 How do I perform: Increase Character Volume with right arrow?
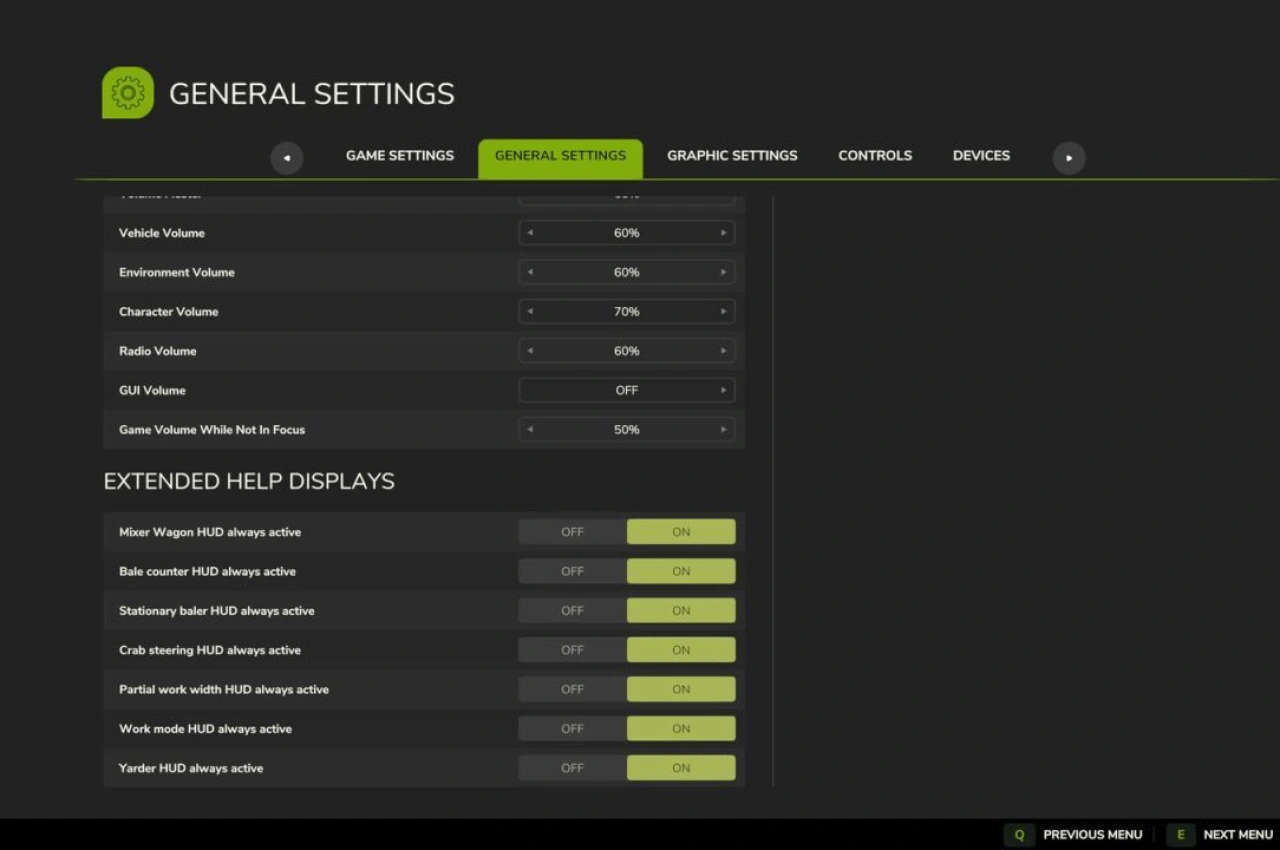[x=723, y=311]
